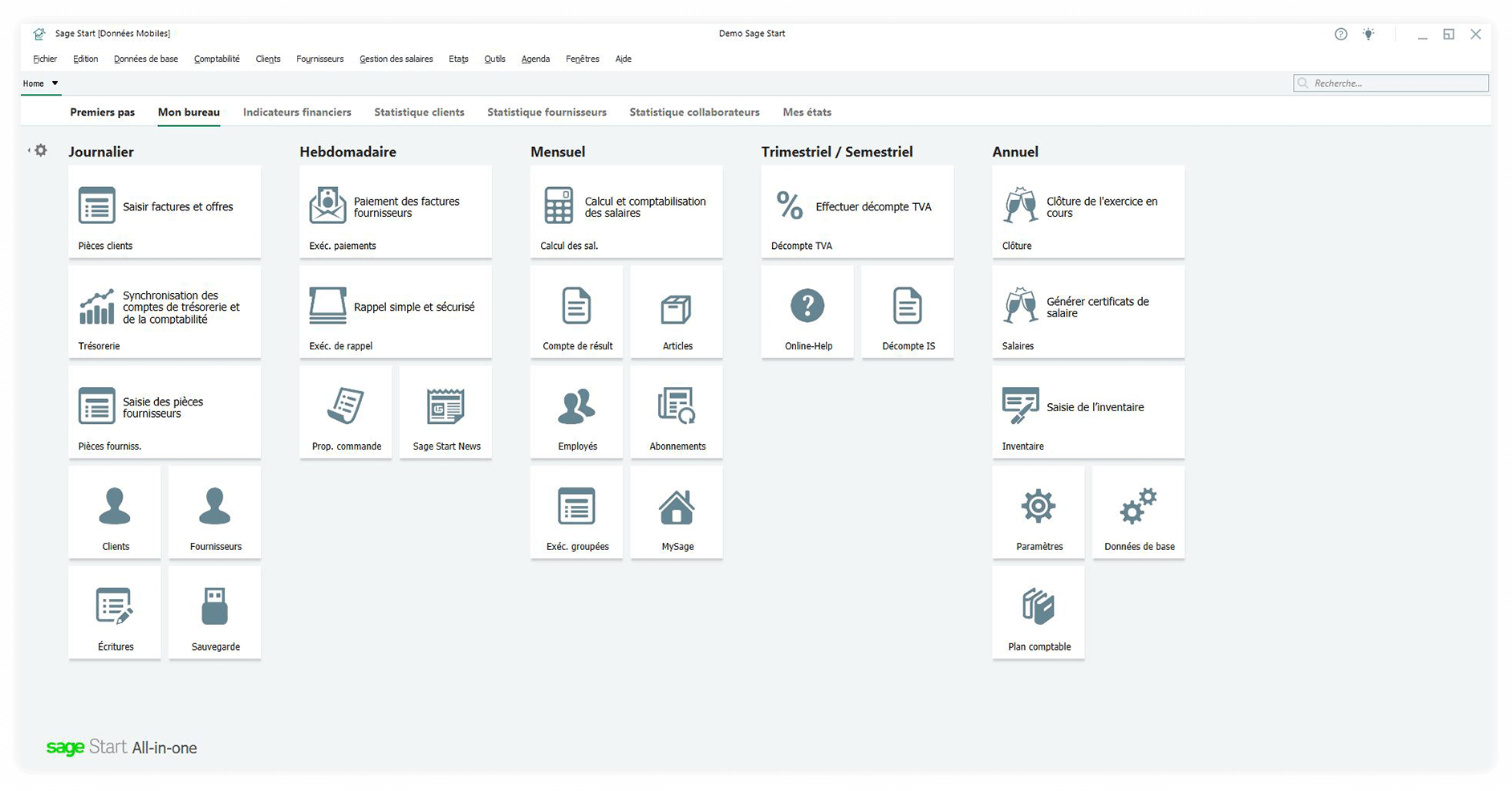Viewport: 1512px width, 791px height.
Task: Open Clôture de l'exercice en cours
Action: [x=1088, y=212]
